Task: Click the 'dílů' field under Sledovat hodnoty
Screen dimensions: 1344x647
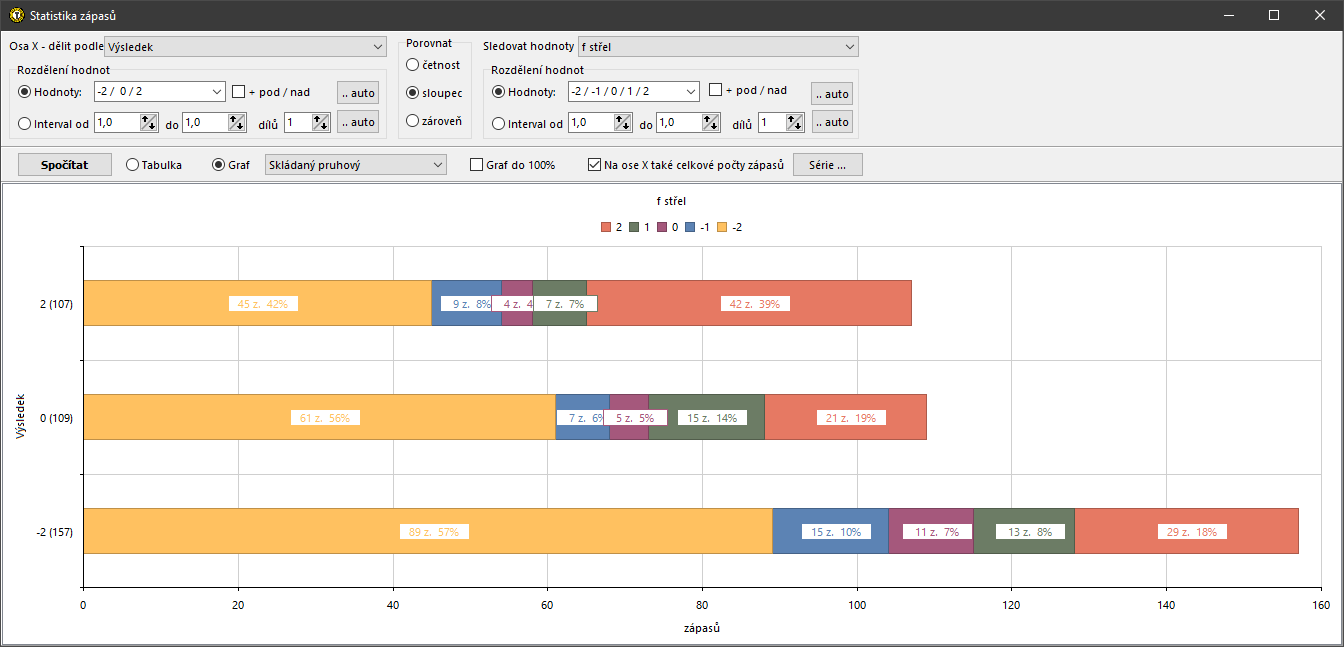Action: click(772, 123)
